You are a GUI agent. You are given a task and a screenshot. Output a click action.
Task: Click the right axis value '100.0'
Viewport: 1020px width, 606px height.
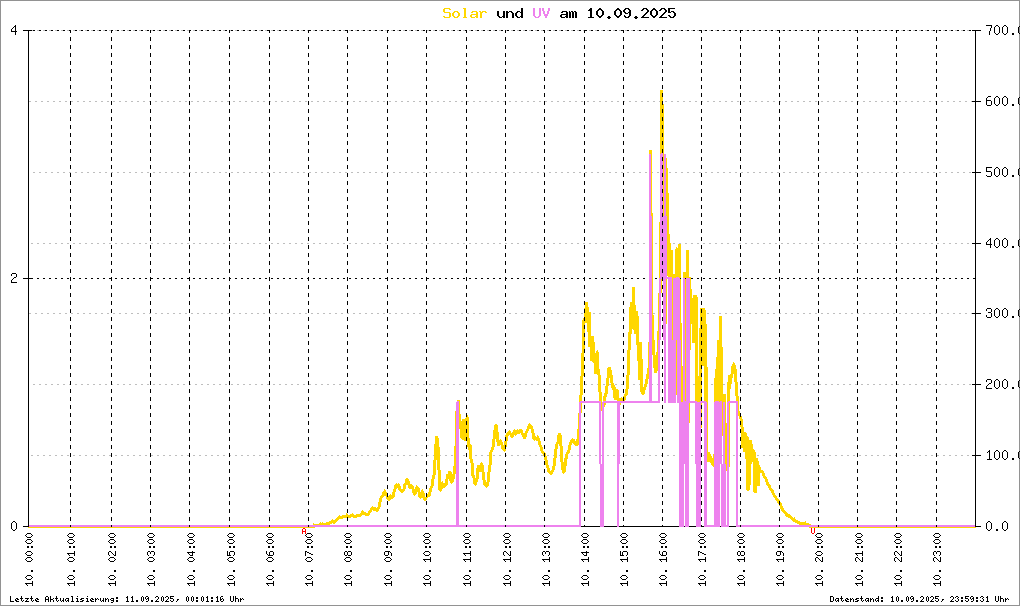[x=1000, y=455]
